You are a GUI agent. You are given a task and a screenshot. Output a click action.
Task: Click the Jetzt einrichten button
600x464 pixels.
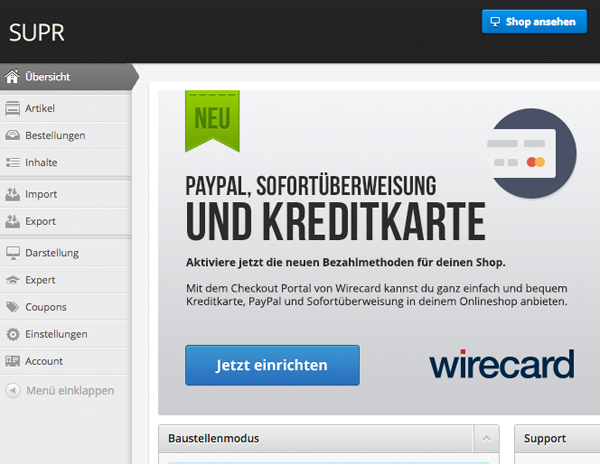[272, 365]
